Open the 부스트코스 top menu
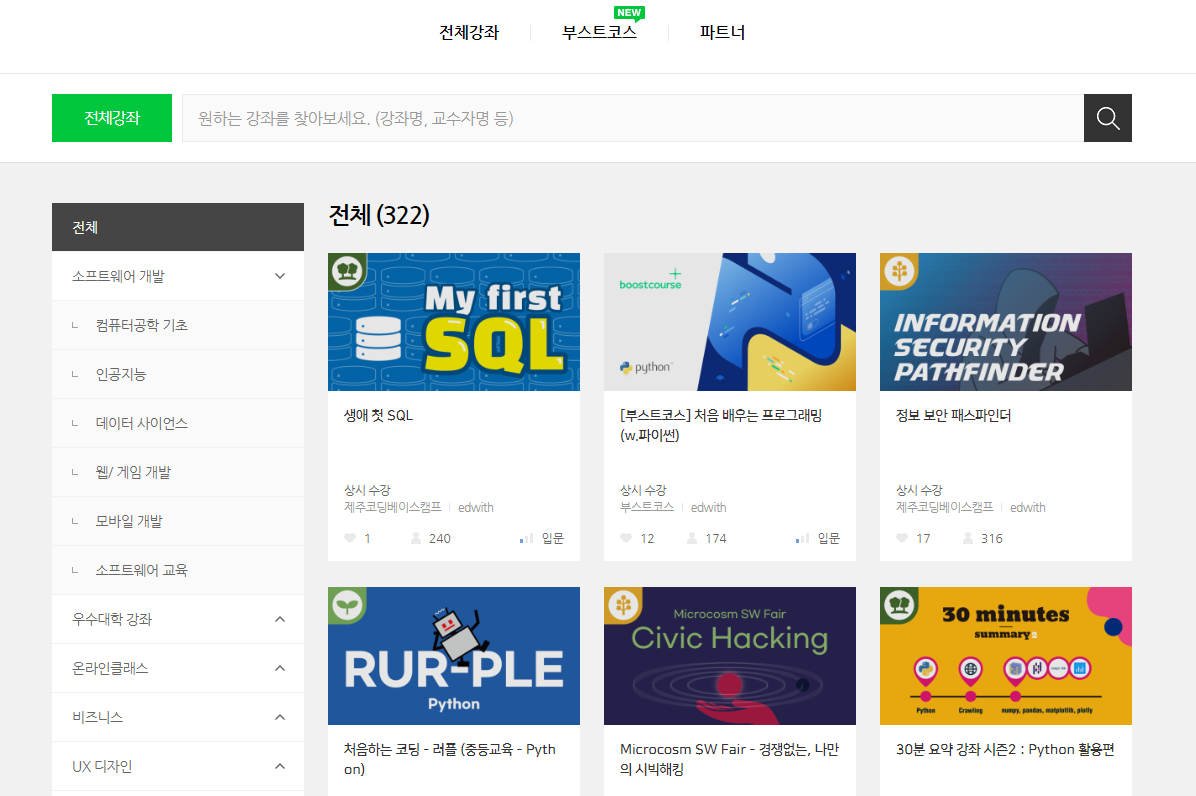Image resolution: width=1196 pixels, height=796 pixels. click(x=599, y=32)
